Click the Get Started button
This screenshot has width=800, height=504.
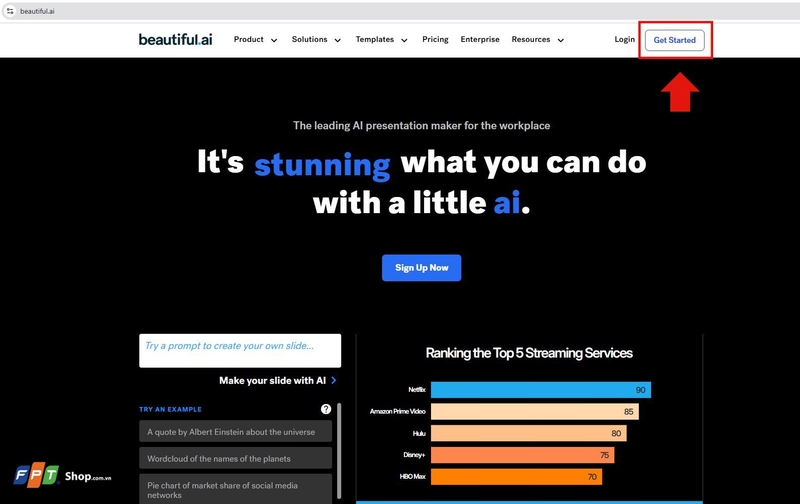point(674,40)
